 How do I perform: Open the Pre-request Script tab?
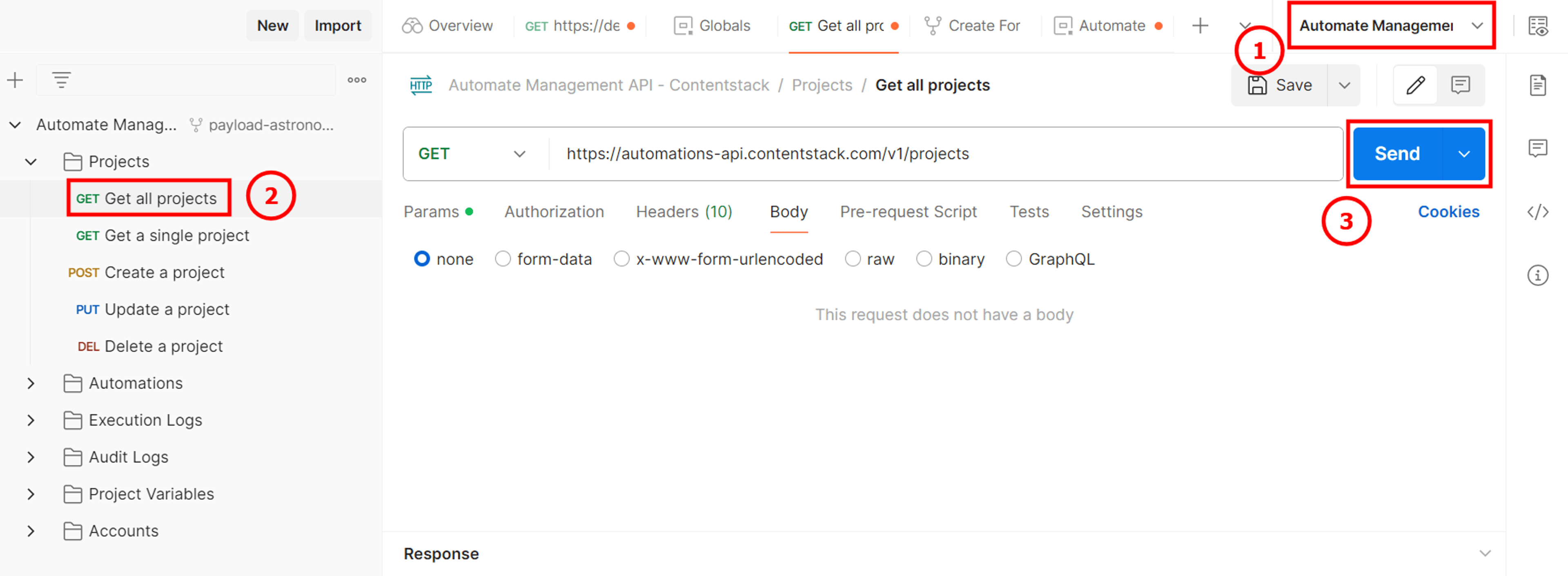pyautogui.click(x=908, y=211)
